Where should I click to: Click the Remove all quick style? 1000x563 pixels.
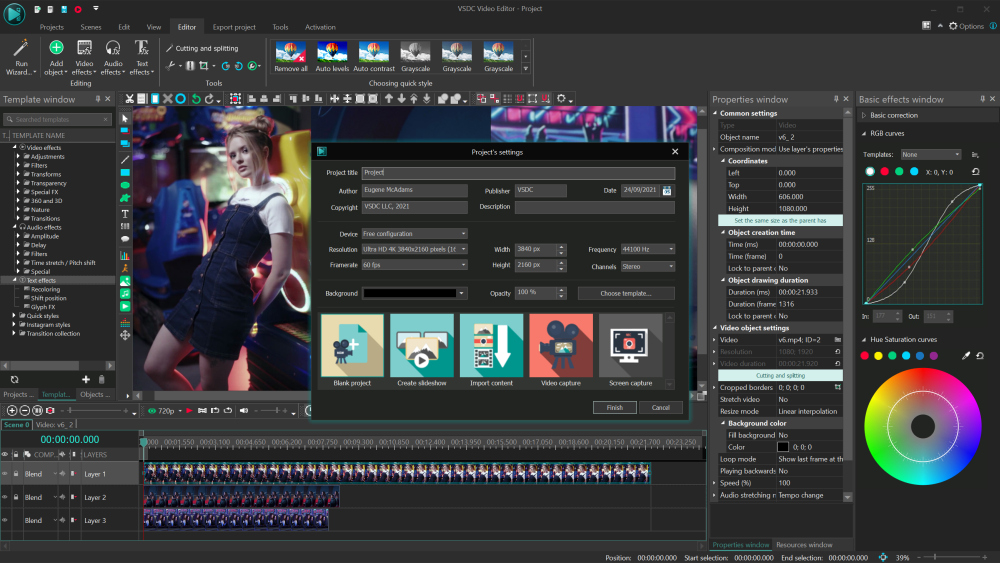pos(291,57)
